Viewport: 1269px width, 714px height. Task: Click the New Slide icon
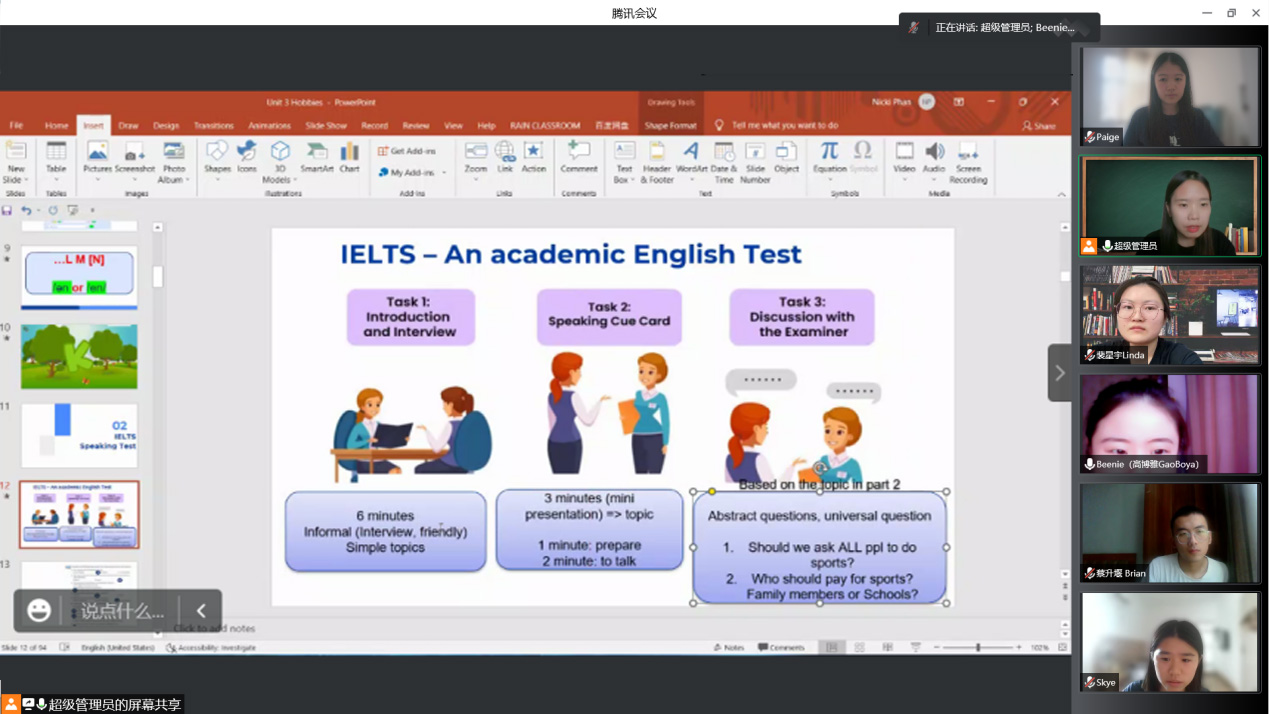point(16,162)
